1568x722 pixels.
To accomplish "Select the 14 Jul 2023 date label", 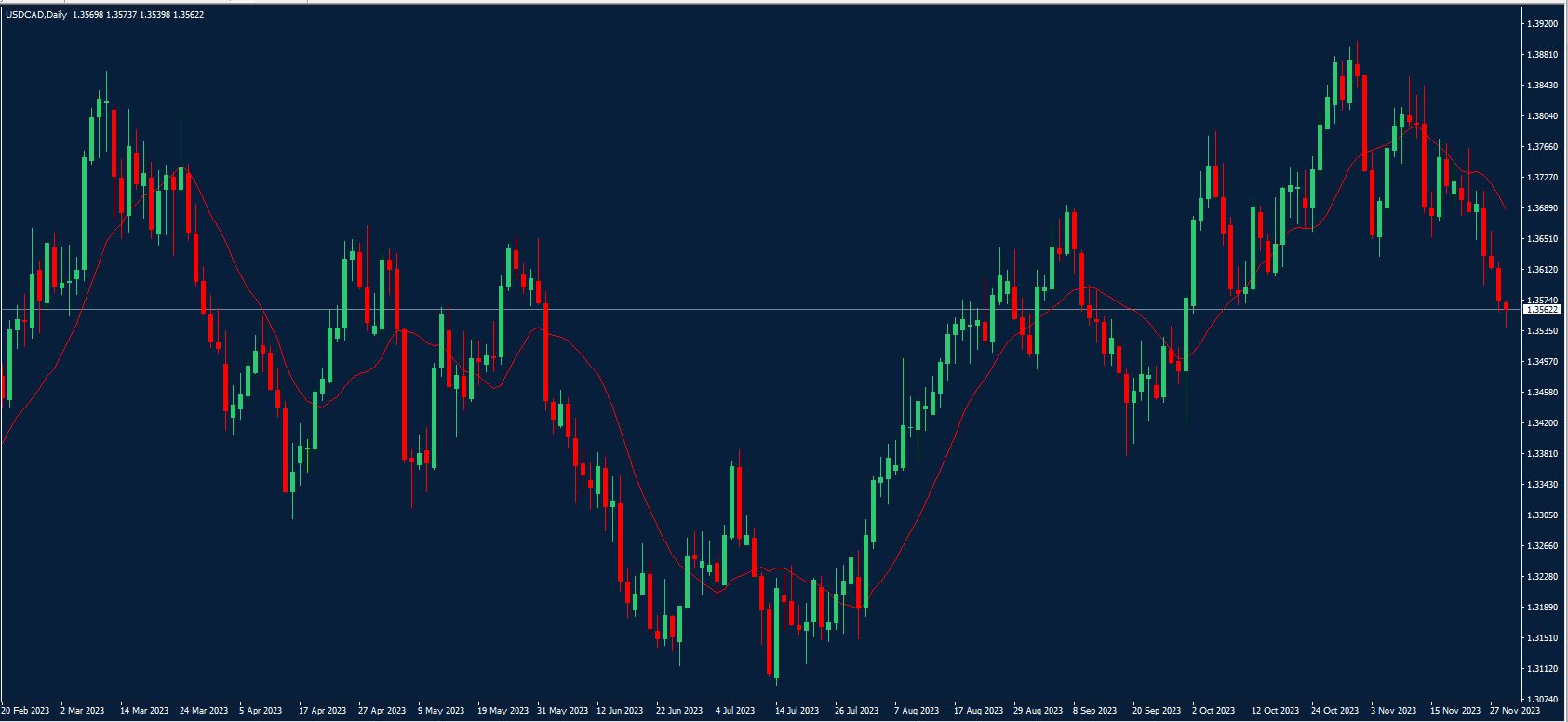I will [797, 711].
